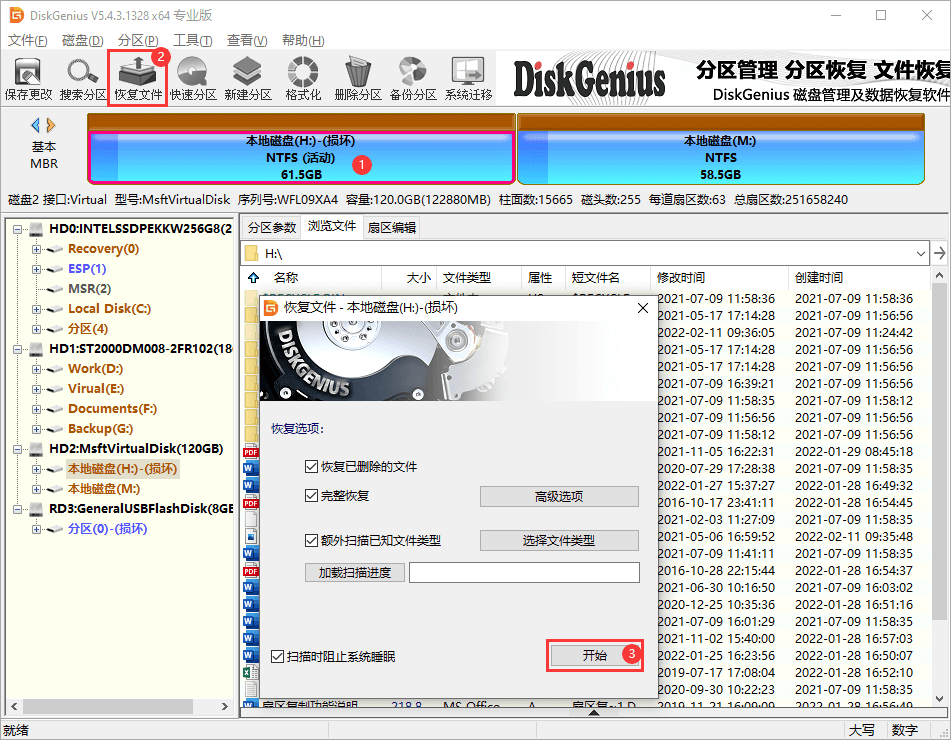Click the HD2 MsftVirtualDisk disk icon
Screen dimensions: 951x740
coord(36,449)
